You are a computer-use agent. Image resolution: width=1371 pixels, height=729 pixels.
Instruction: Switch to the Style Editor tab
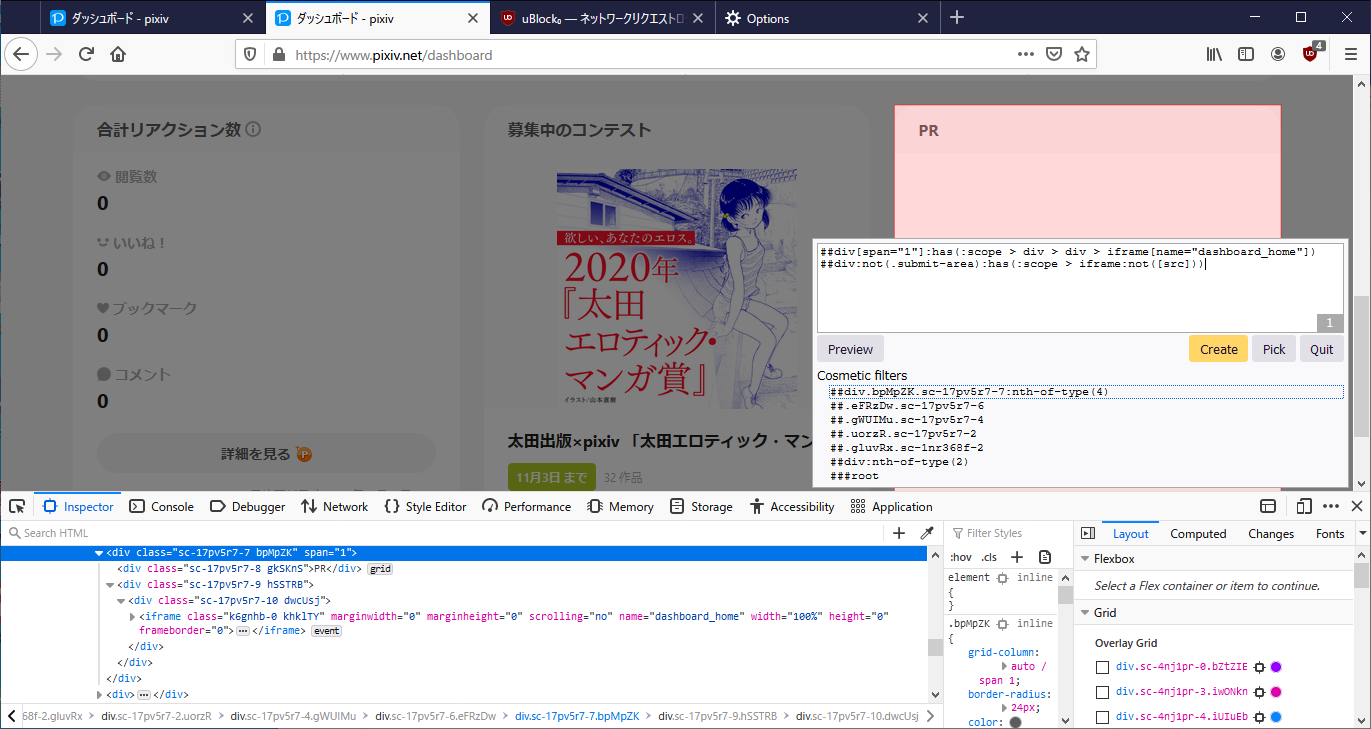[x=425, y=507]
